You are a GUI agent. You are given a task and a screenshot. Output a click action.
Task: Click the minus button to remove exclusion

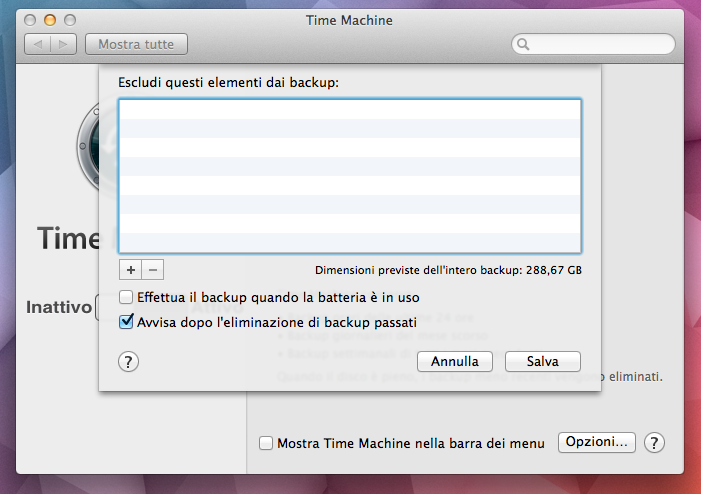[153, 270]
